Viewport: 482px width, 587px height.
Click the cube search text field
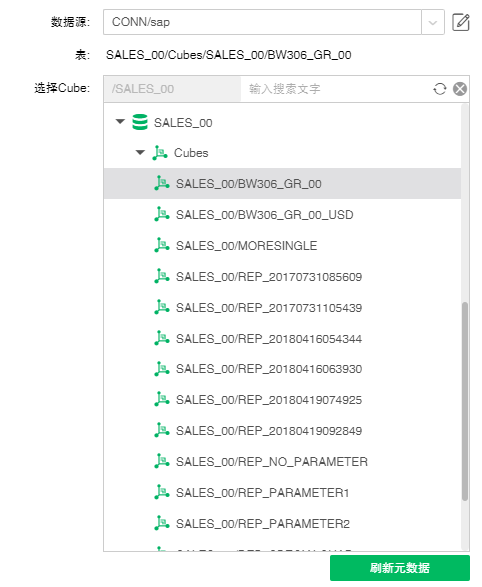pos(335,89)
